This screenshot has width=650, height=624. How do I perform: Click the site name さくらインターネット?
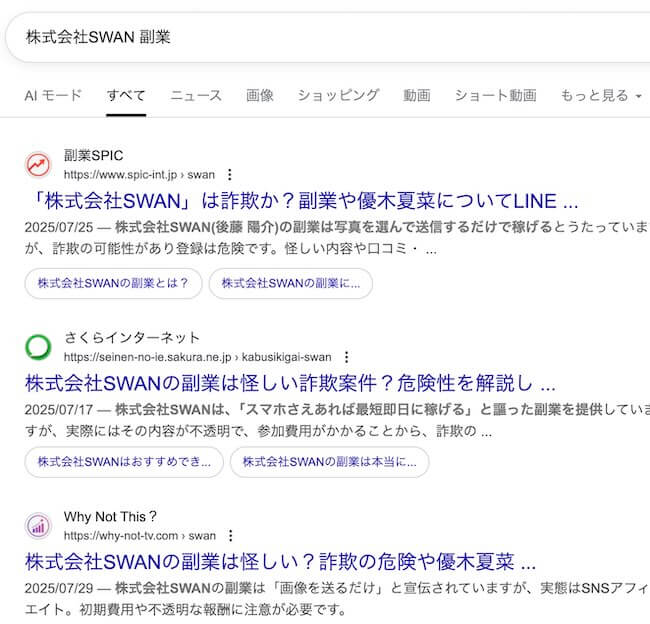click(132, 337)
